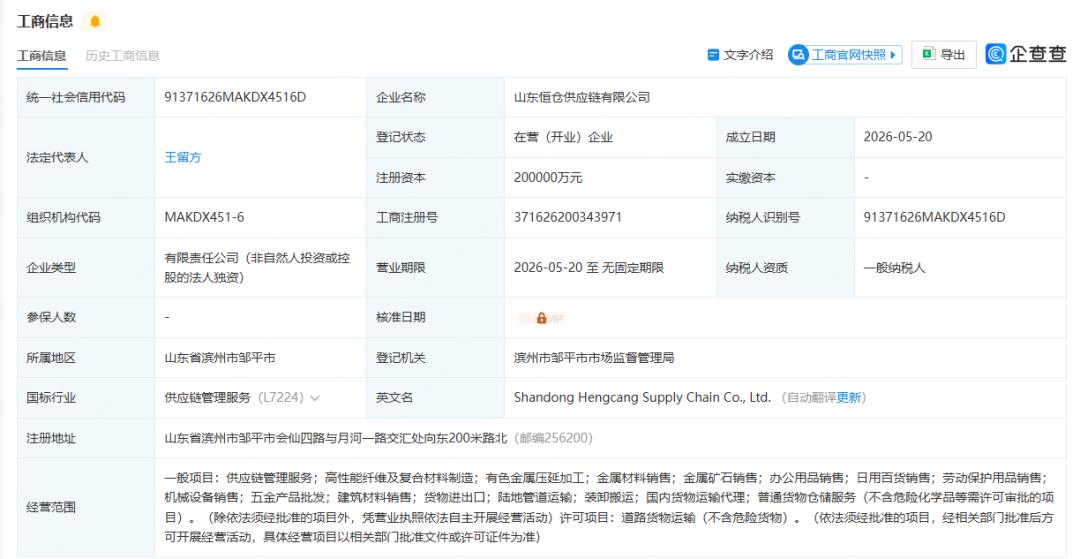Click the 更新 link after English name
The image size is (1080, 559).
849,397
